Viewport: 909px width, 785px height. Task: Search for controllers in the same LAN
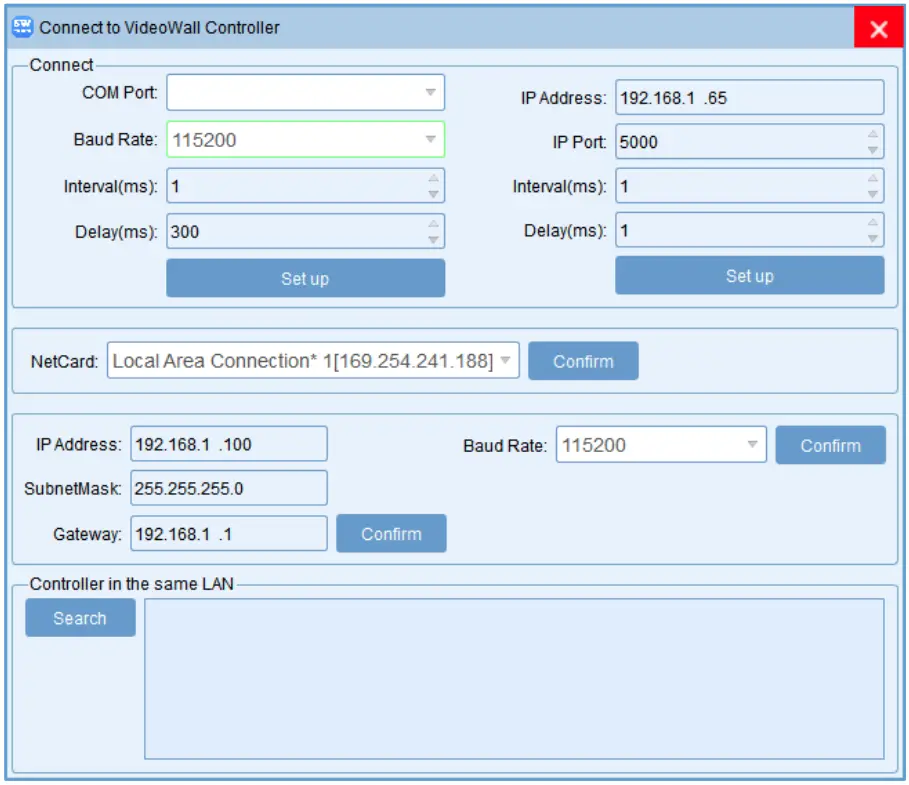point(80,618)
